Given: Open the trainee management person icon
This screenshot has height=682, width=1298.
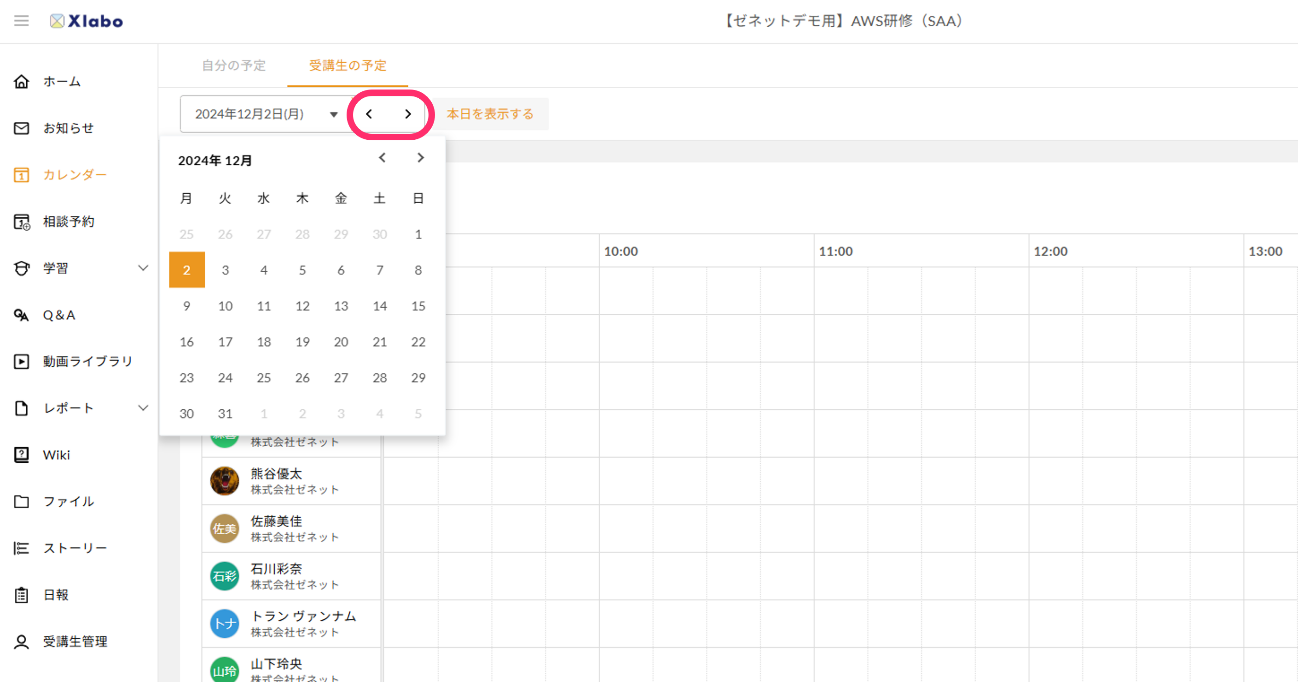Looking at the screenshot, I should point(21,641).
